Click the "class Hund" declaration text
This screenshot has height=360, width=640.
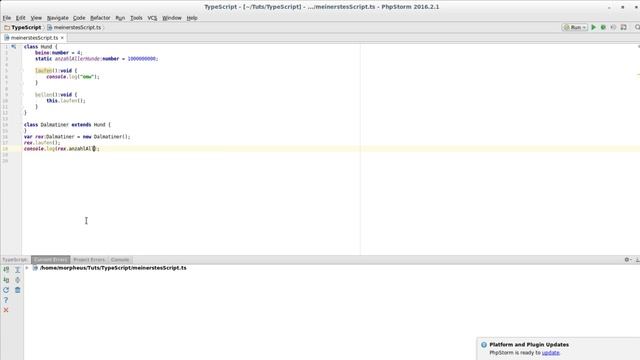(x=38, y=47)
